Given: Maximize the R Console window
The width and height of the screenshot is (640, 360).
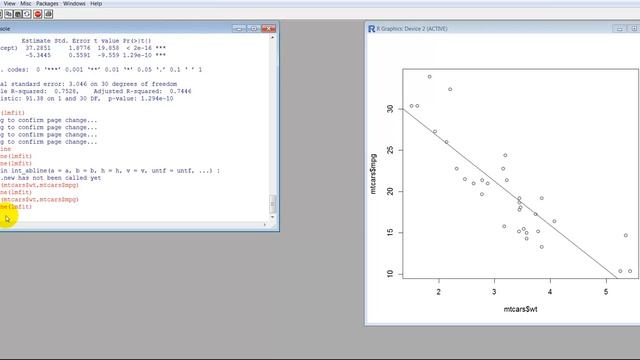Looking at the screenshot, I should pos(253,29).
